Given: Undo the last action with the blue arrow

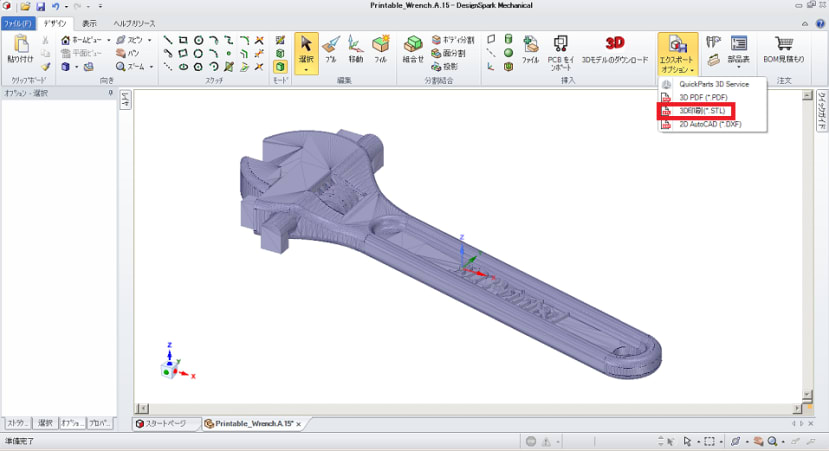Looking at the screenshot, I should (x=56, y=6).
